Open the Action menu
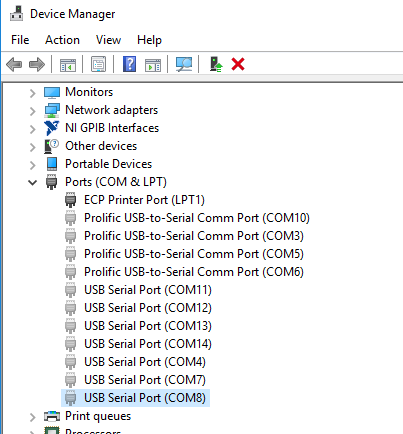 62,40
